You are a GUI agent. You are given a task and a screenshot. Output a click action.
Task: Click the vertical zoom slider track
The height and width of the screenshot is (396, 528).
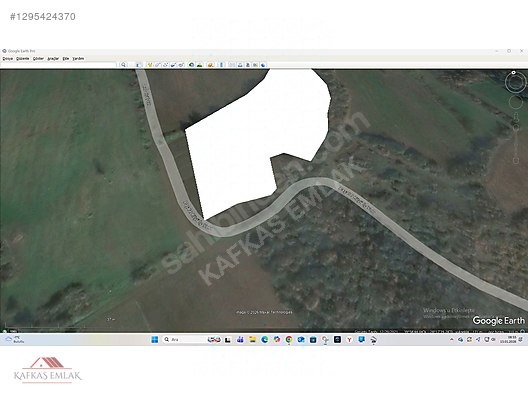coord(516,144)
